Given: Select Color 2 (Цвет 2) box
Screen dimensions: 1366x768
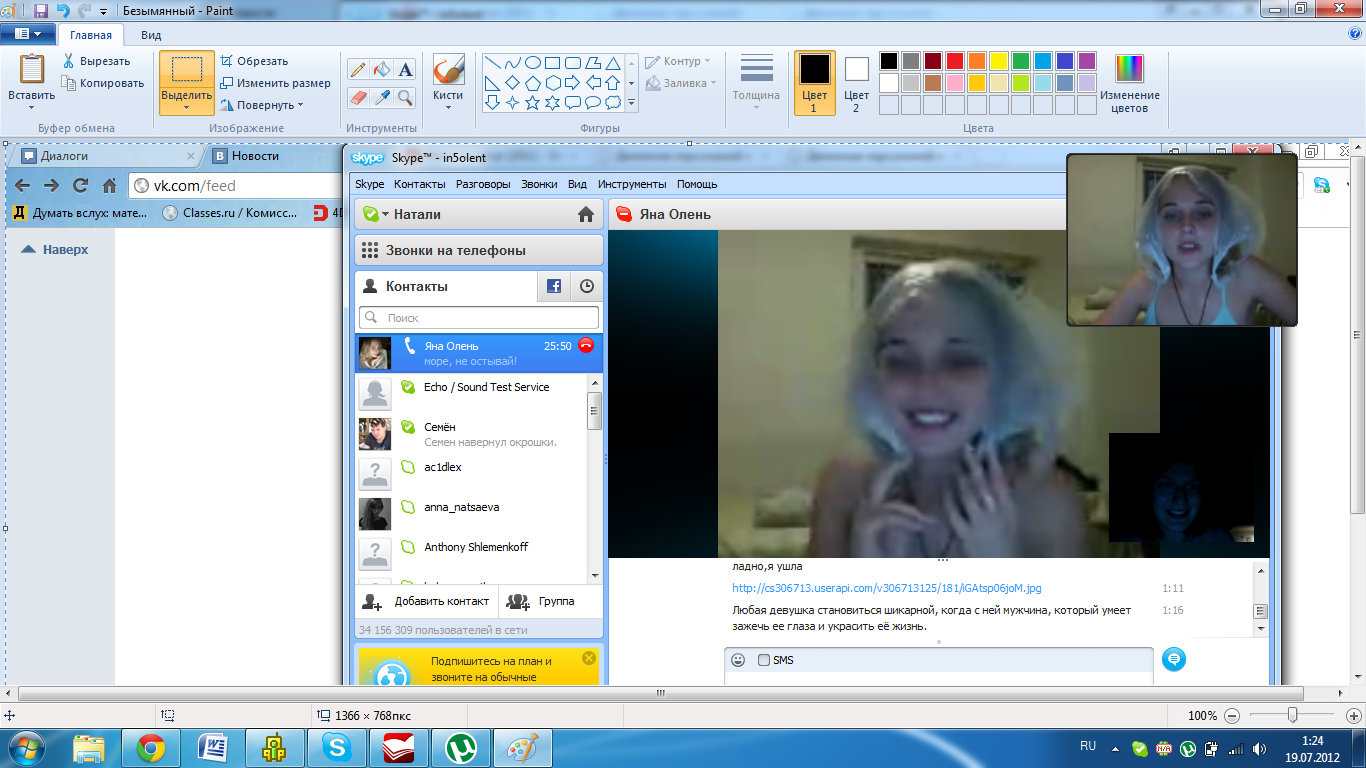Looking at the screenshot, I should 856,83.
